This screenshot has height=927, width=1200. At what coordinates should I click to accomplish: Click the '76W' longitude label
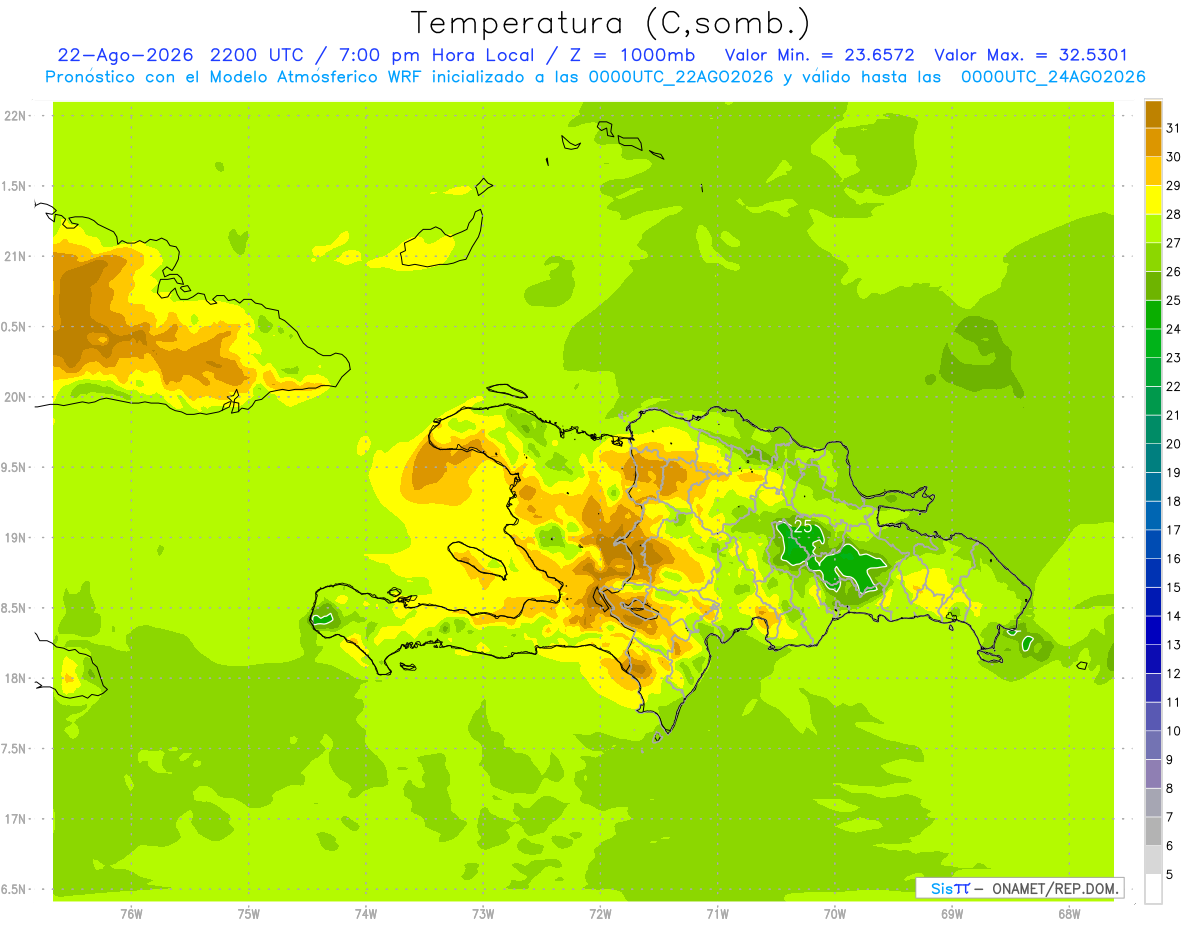[x=131, y=913]
